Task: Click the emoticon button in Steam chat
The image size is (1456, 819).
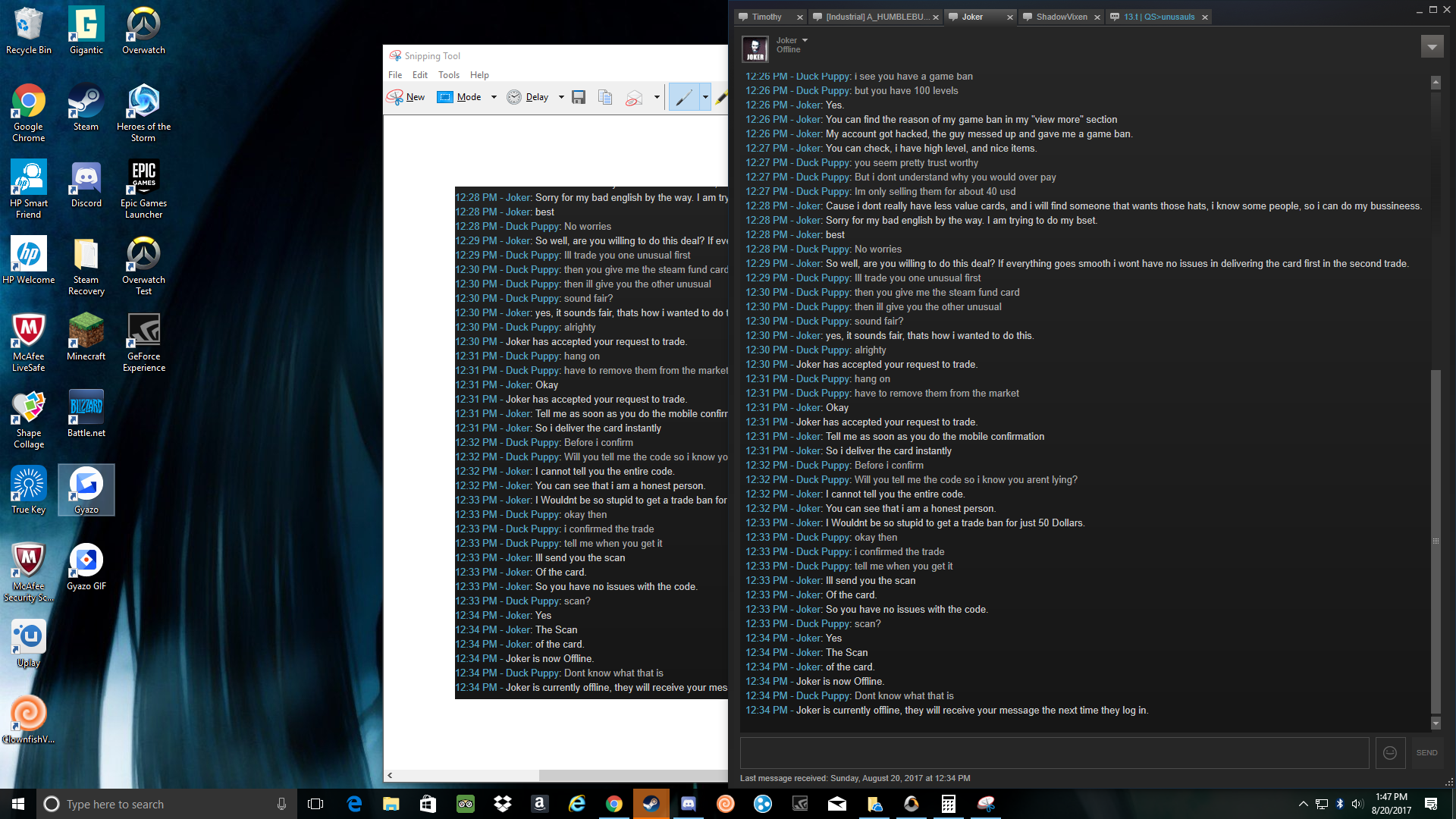Action: [1390, 752]
